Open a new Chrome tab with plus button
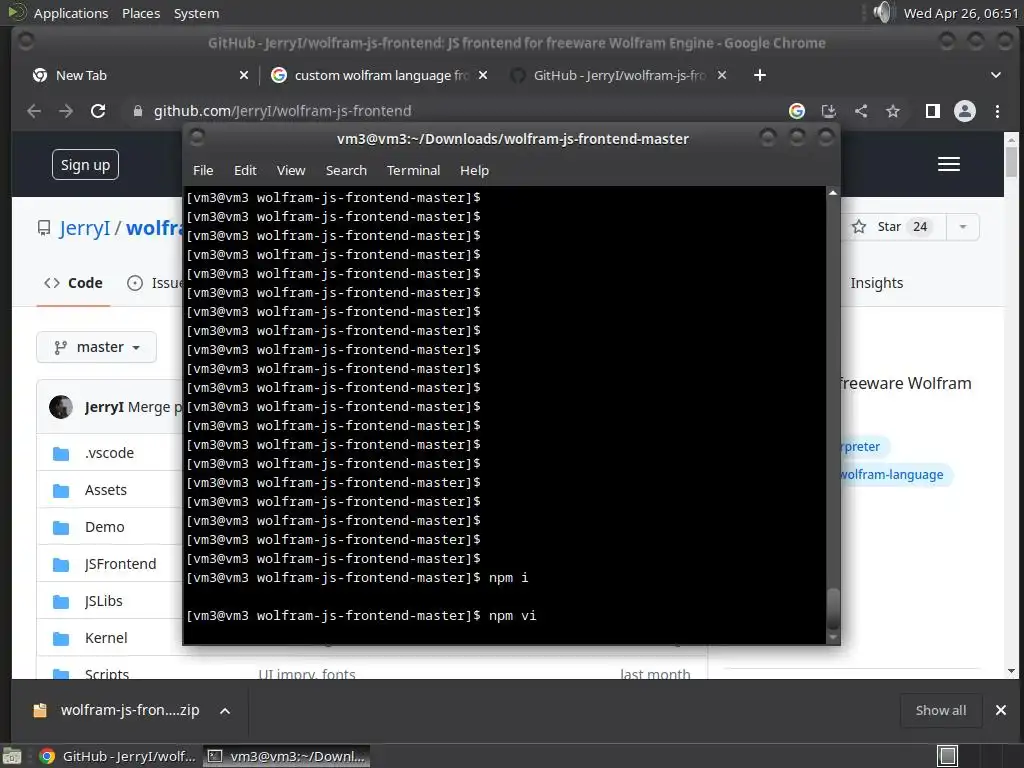The height and width of the screenshot is (768, 1024). coord(760,75)
